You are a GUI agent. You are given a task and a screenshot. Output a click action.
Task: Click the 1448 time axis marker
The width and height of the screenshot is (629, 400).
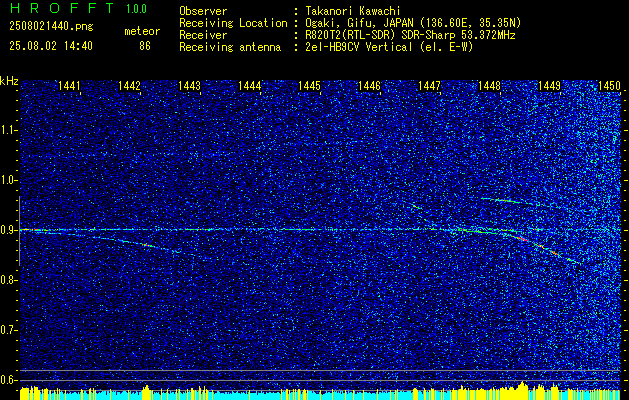[489, 85]
